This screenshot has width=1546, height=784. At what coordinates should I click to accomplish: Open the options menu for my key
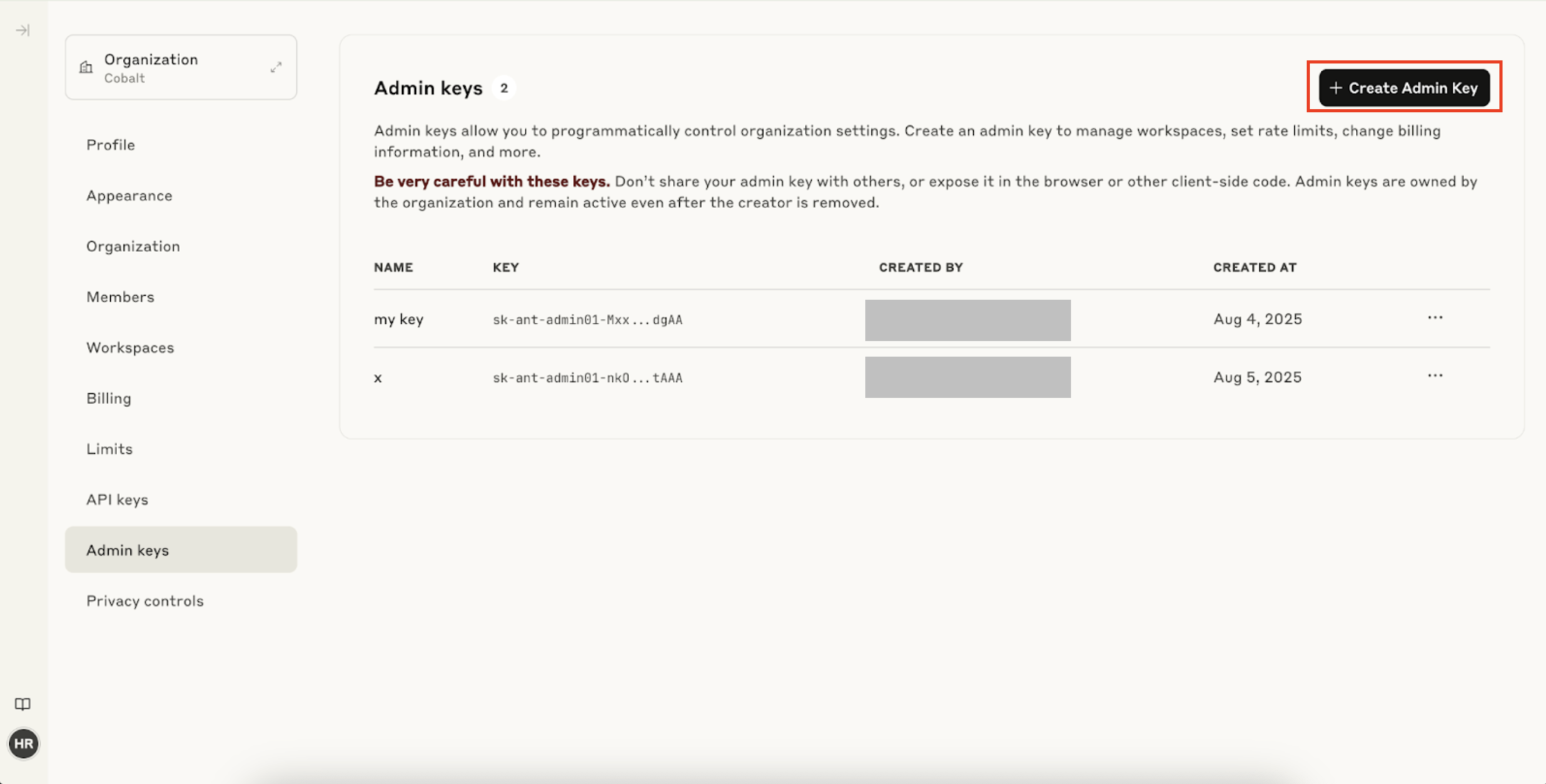1435,318
